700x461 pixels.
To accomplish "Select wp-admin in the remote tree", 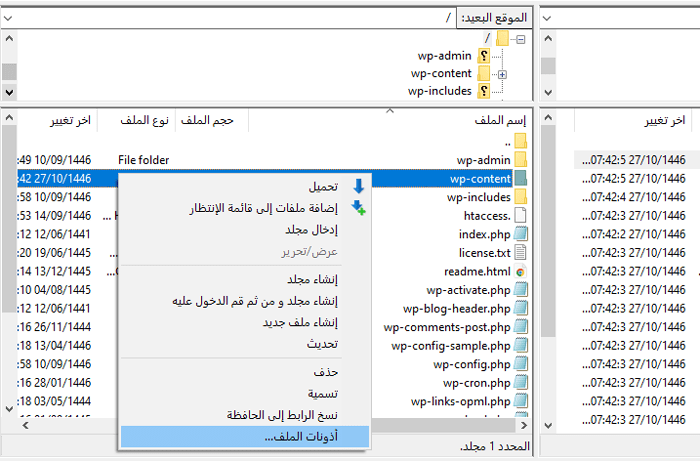I will [445, 56].
